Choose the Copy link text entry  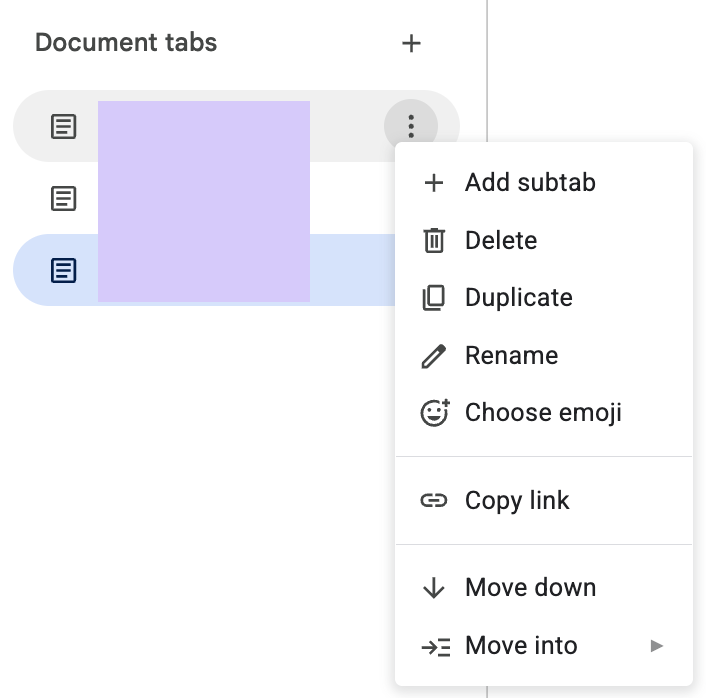coord(517,501)
